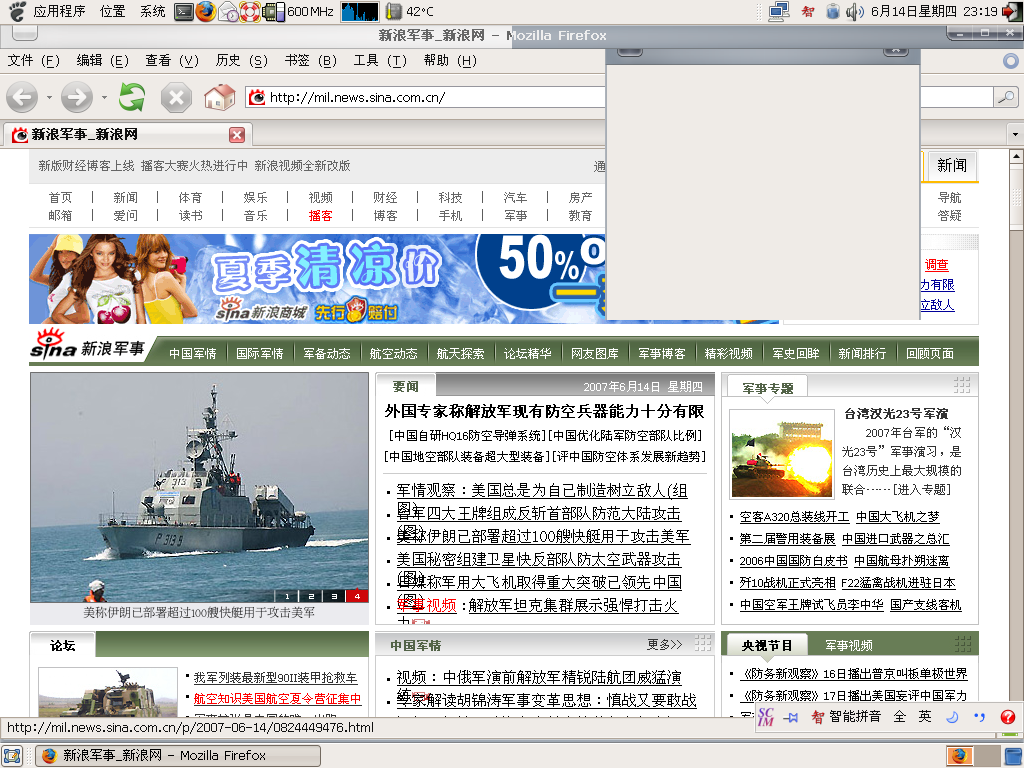Open the 工具 (T) menu

[x=380, y=61]
